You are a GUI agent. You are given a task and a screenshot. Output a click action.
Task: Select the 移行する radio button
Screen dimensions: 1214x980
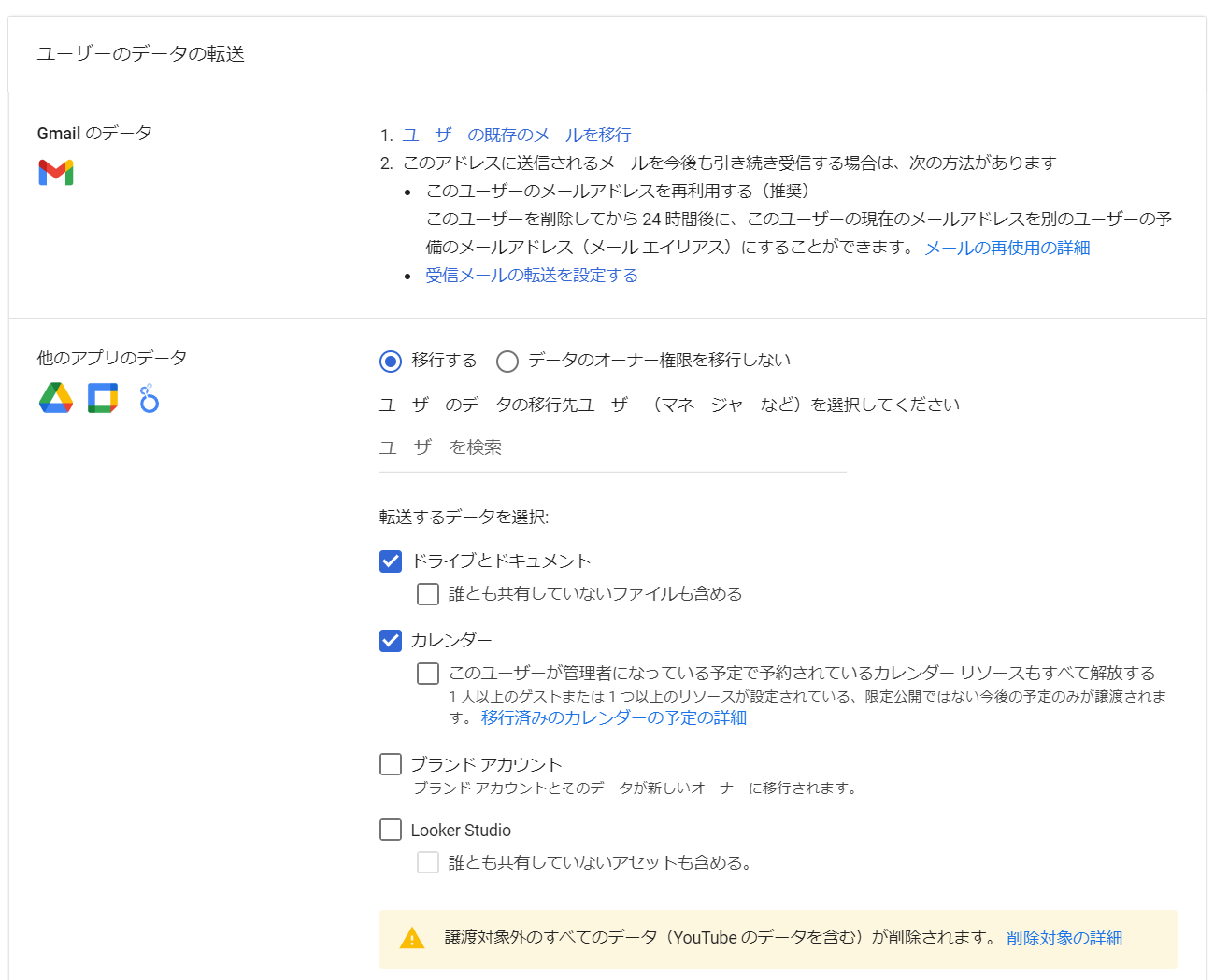point(391,362)
